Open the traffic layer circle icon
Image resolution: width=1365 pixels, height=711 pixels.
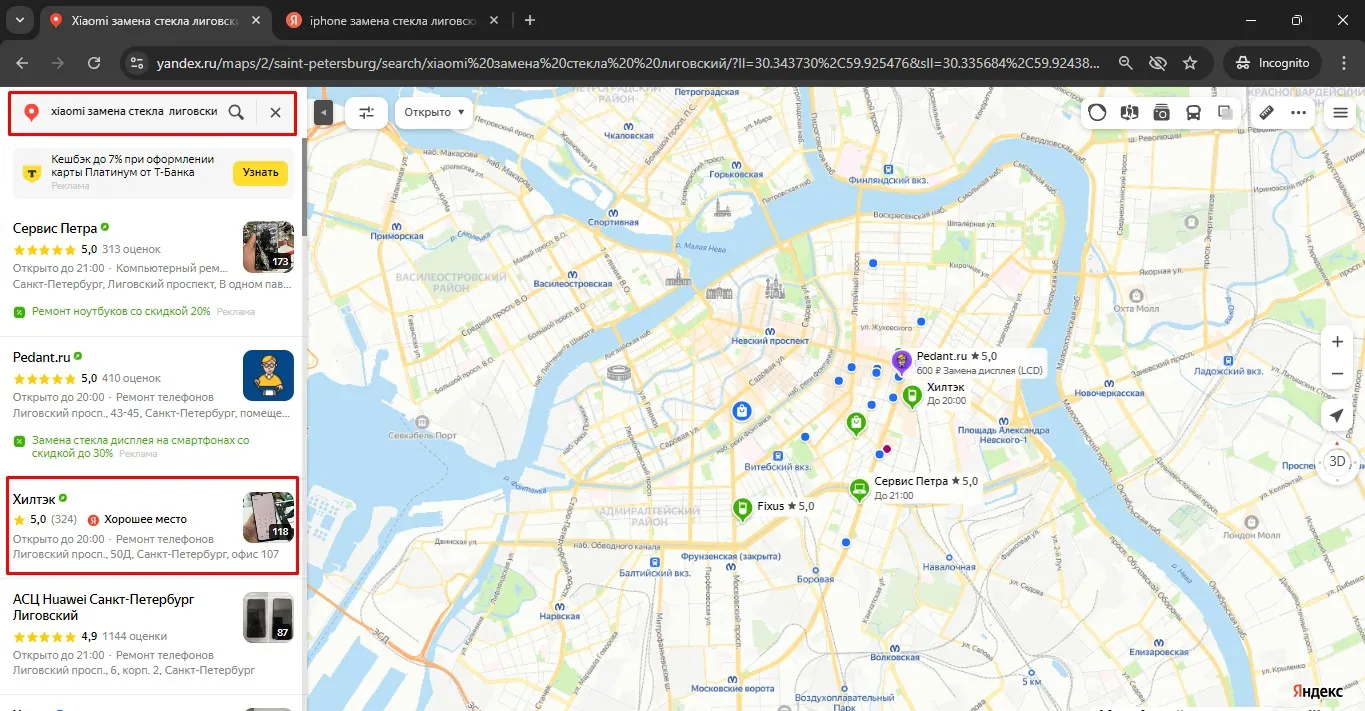click(x=1097, y=113)
